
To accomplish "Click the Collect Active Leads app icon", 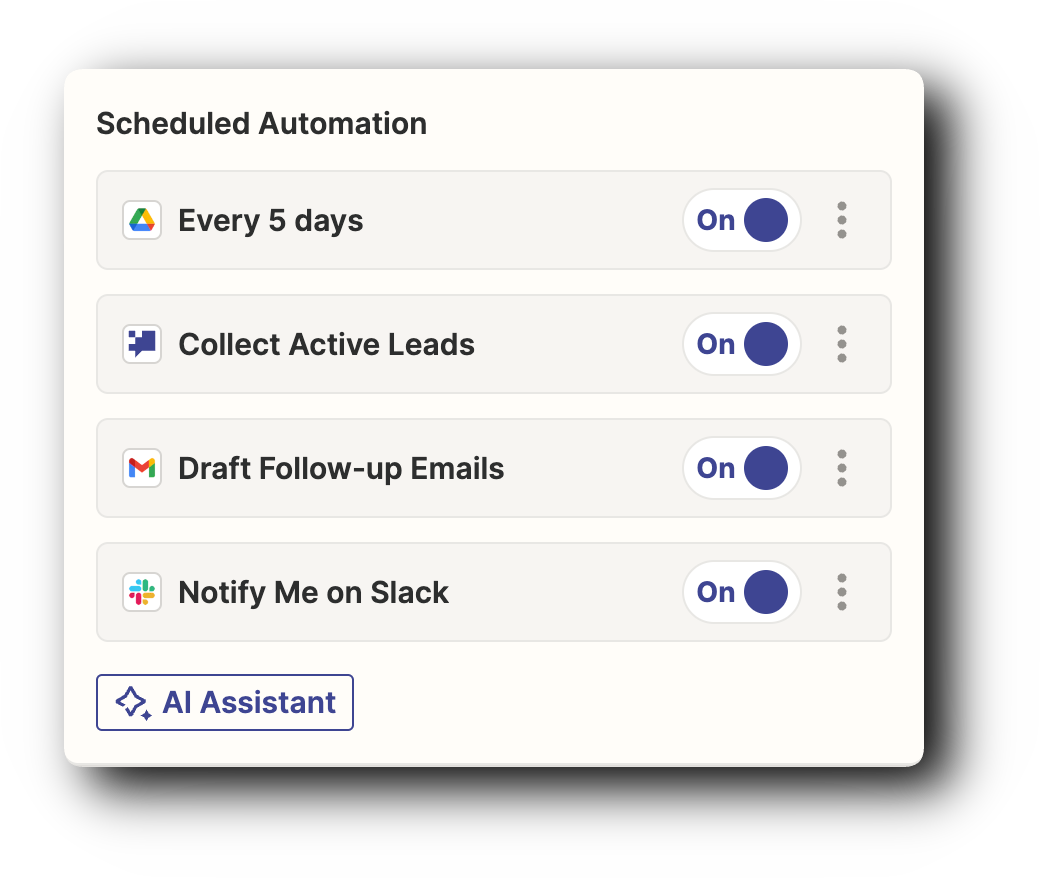I will 142,344.
